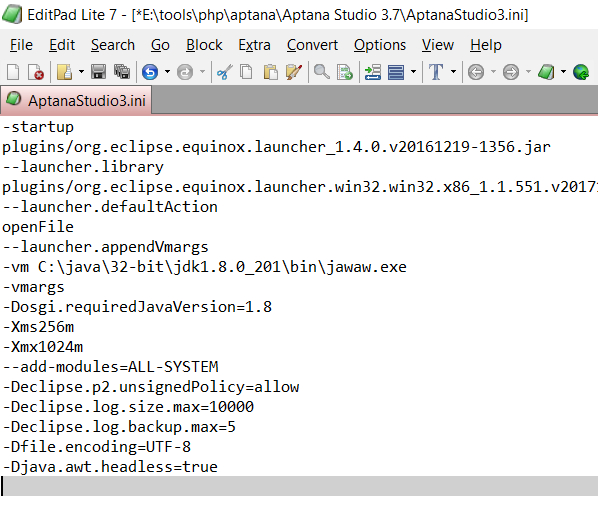The height and width of the screenshot is (510, 598).
Task: Go back with the left circle arrow
Action: tap(476, 72)
